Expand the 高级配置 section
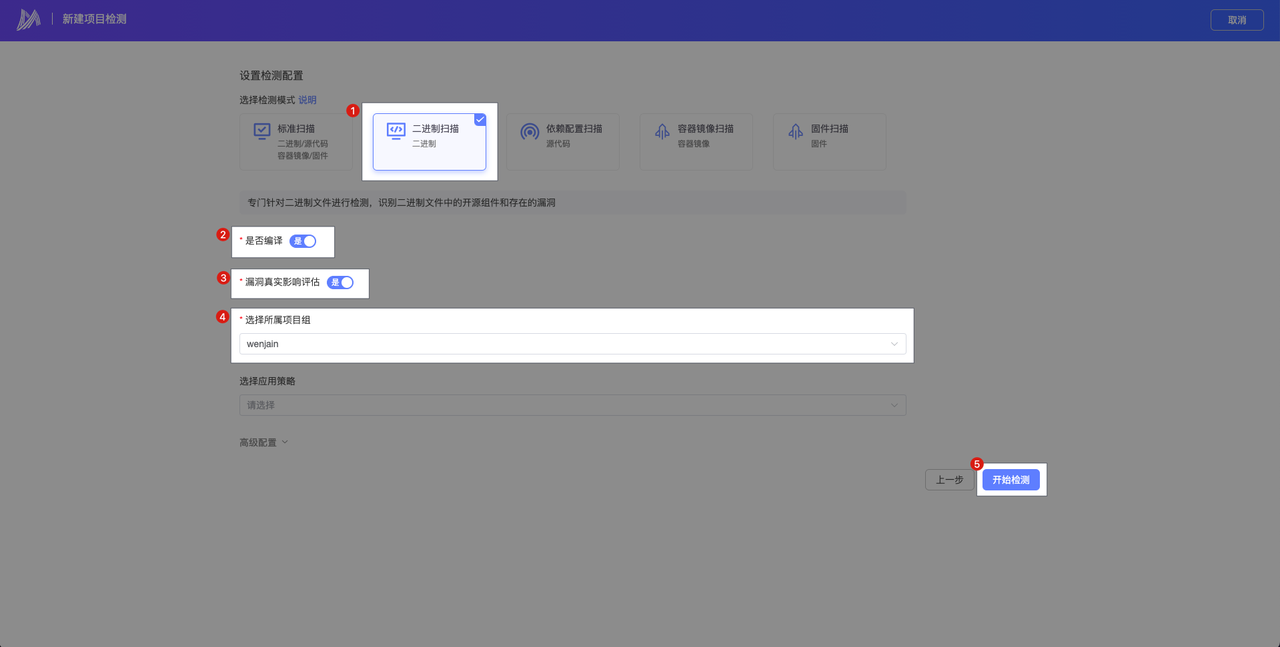Viewport: 1280px width, 647px height. tap(263, 442)
